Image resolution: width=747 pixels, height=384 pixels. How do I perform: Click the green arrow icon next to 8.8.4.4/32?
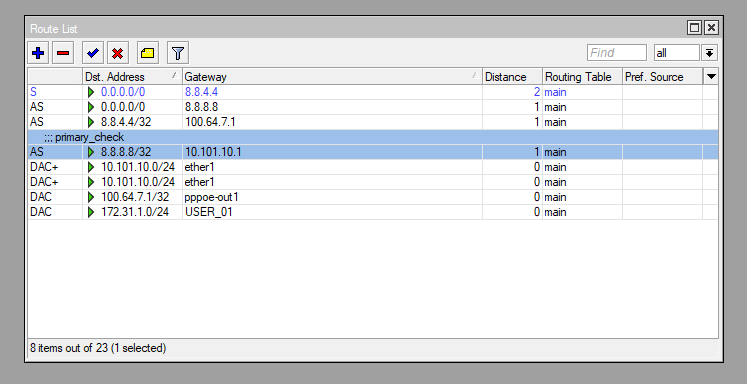(x=91, y=122)
